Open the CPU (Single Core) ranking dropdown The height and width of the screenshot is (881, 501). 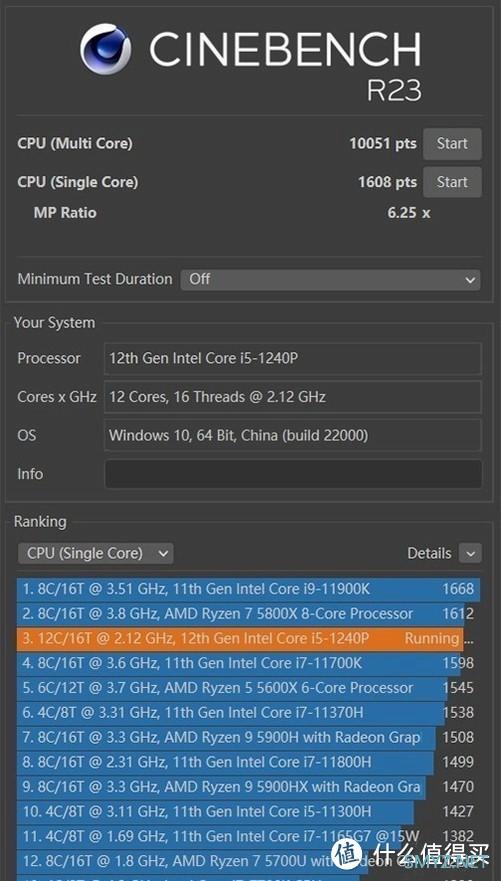point(95,553)
